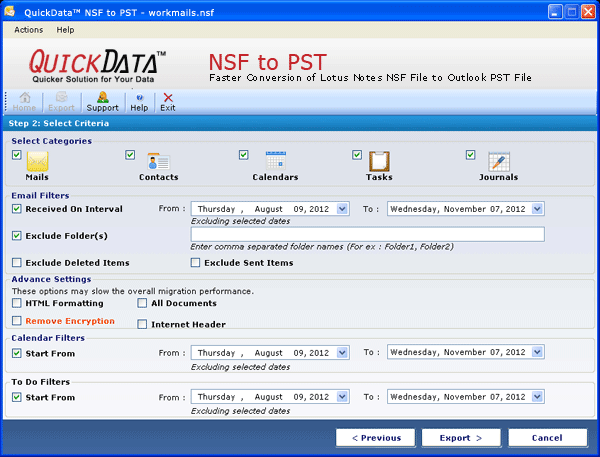Enable All Documents option
This screenshot has height=457, width=600.
[x=142, y=303]
